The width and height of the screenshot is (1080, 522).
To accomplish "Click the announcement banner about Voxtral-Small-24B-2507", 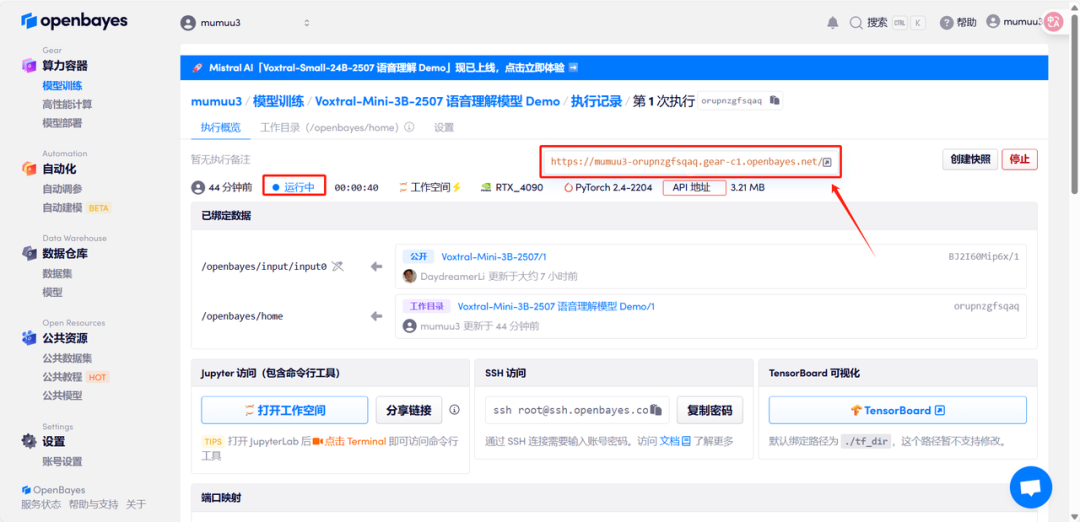I will (x=614, y=68).
